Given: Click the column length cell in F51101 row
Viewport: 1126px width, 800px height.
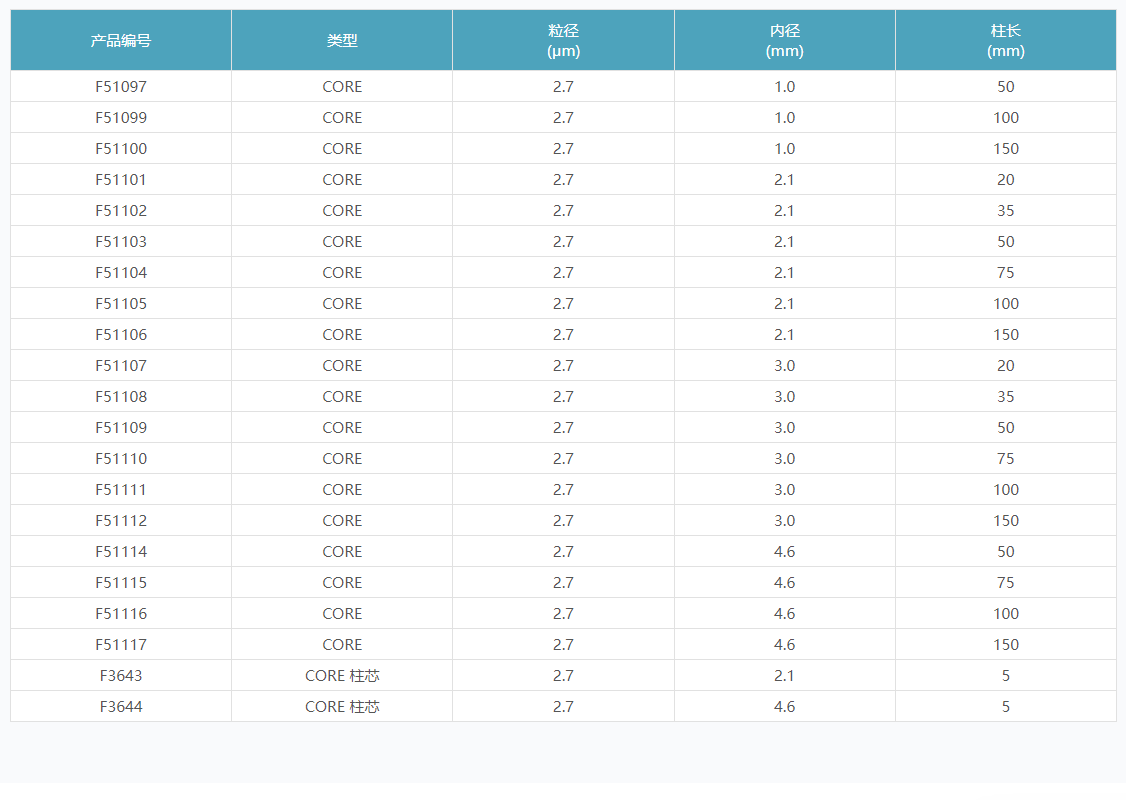Looking at the screenshot, I should [x=1005, y=180].
